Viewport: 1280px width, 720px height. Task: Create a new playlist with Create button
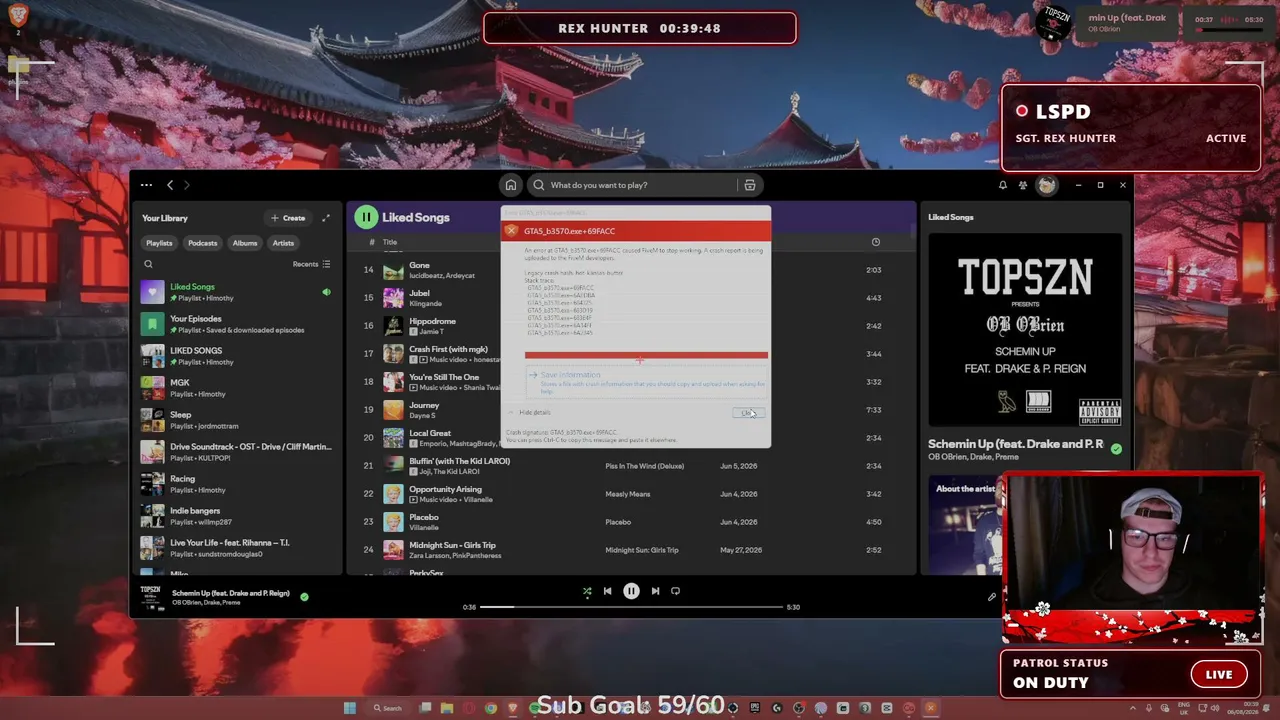click(x=288, y=218)
